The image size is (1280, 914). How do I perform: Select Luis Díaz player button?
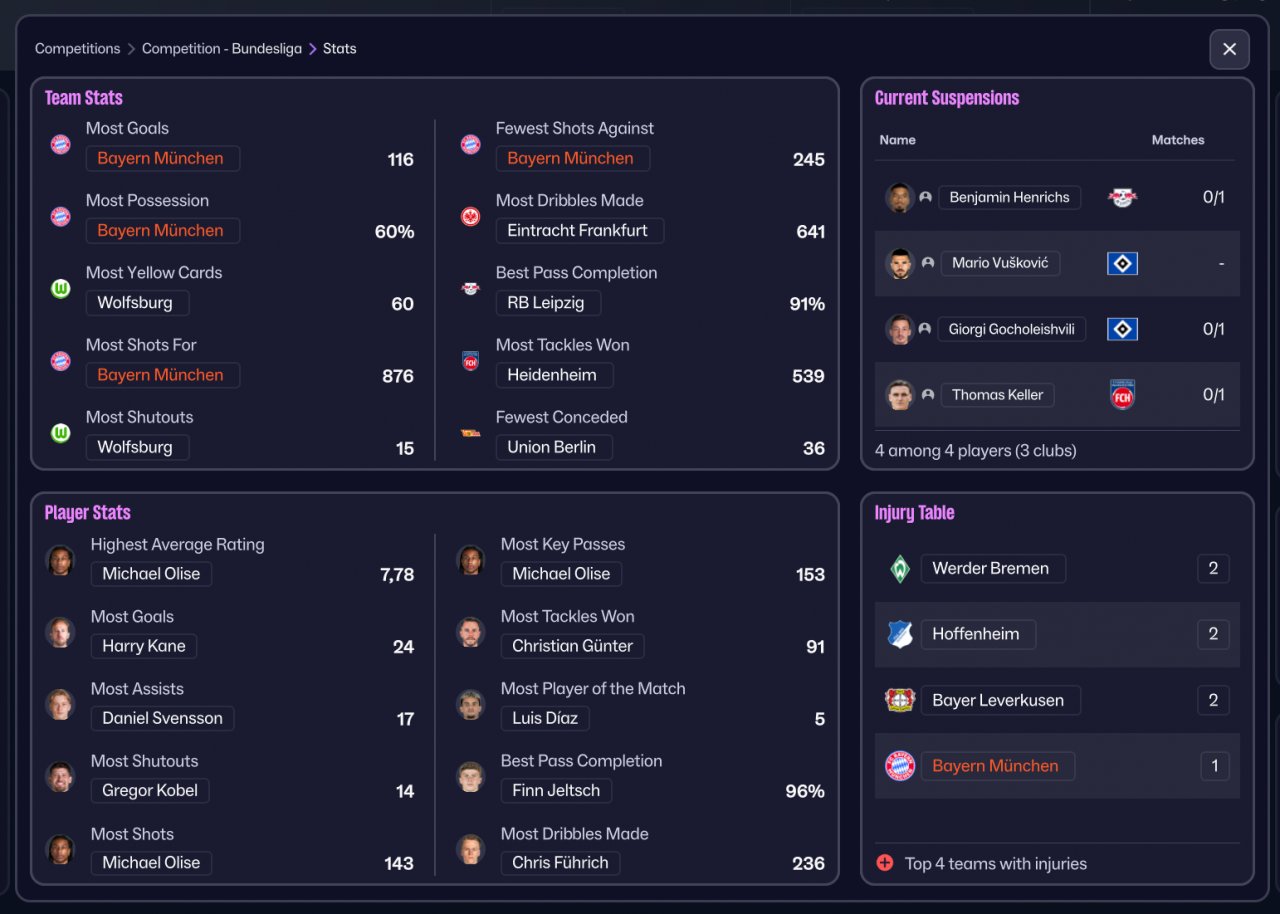click(x=545, y=718)
